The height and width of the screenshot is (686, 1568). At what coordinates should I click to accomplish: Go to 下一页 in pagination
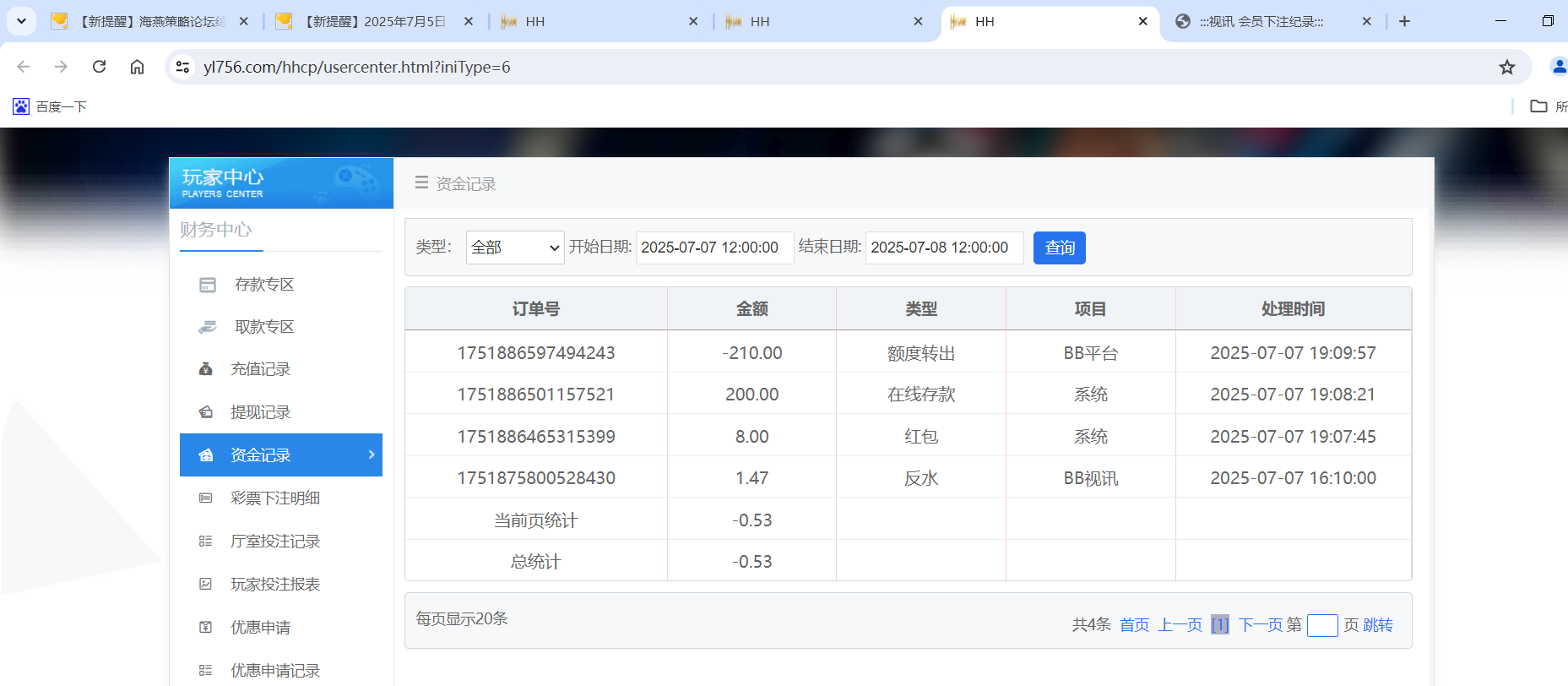[x=1259, y=625]
